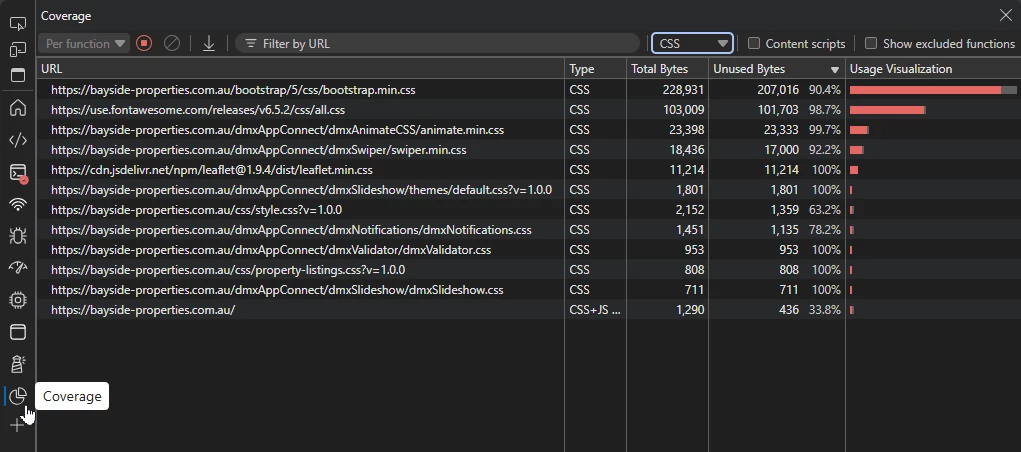1021x452 pixels.
Task: Select the css/style.css?v=1.0.0 row
Action: [529, 210]
